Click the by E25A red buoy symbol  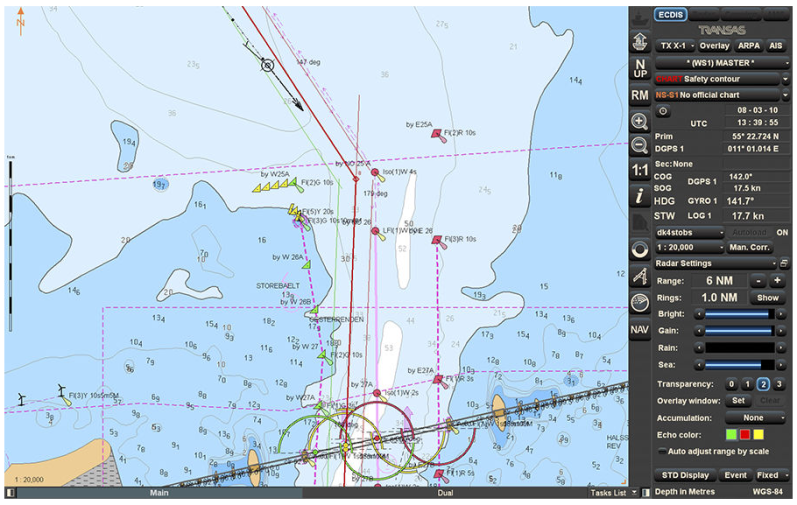click(x=437, y=134)
